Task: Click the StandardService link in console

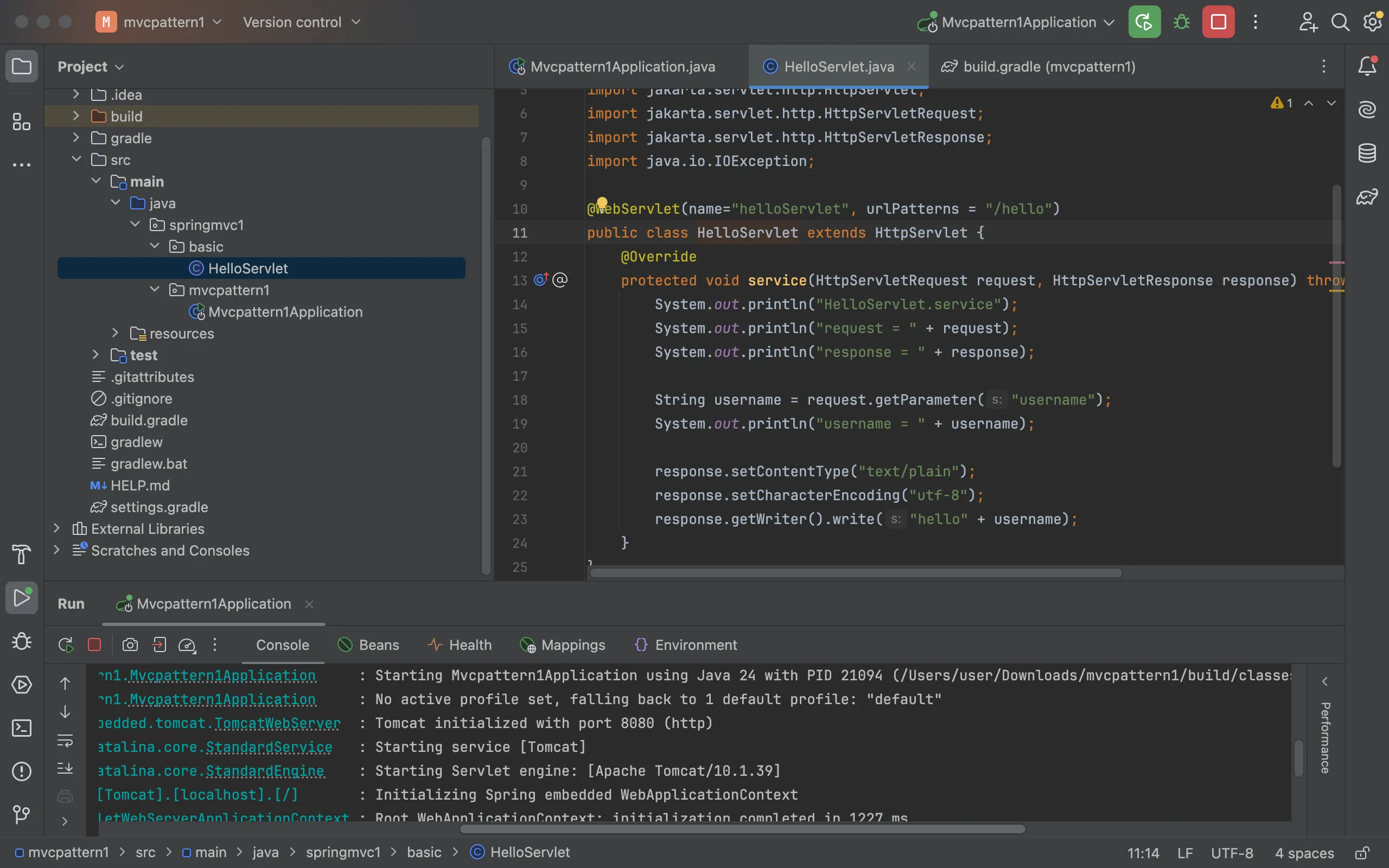Action: tap(269, 747)
